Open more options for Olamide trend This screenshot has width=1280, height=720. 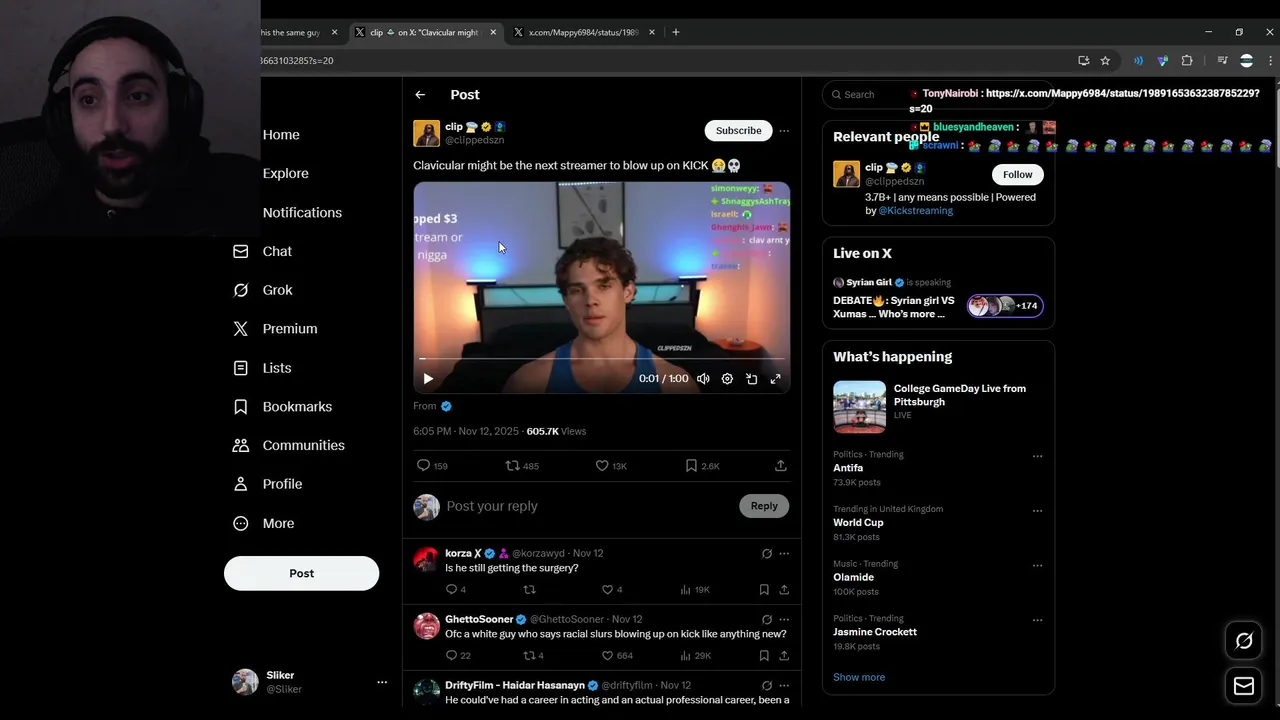pyautogui.click(x=1037, y=565)
